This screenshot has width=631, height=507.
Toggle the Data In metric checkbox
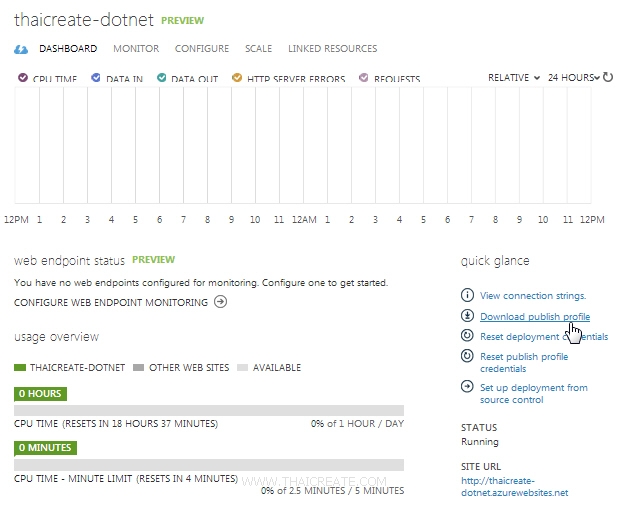95,77
